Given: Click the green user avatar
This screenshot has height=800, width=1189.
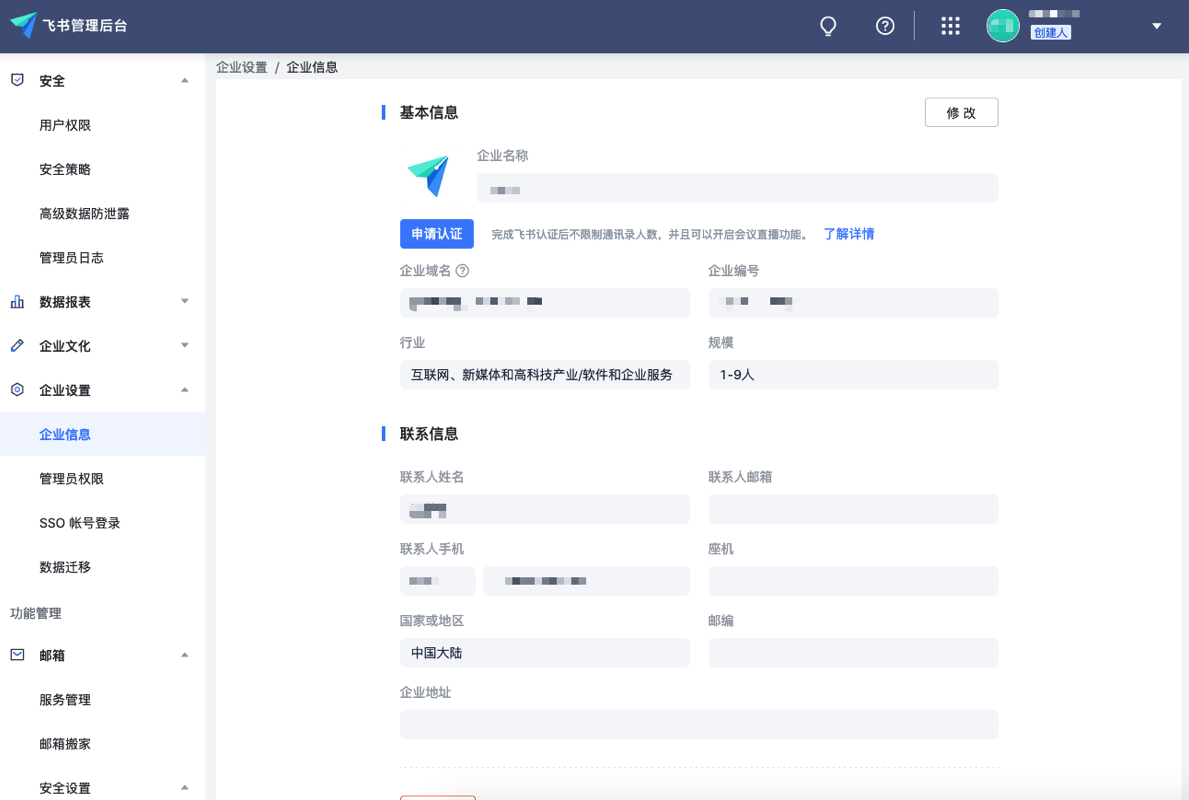Looking at the screenshot, I should (x=1002, y=26).
